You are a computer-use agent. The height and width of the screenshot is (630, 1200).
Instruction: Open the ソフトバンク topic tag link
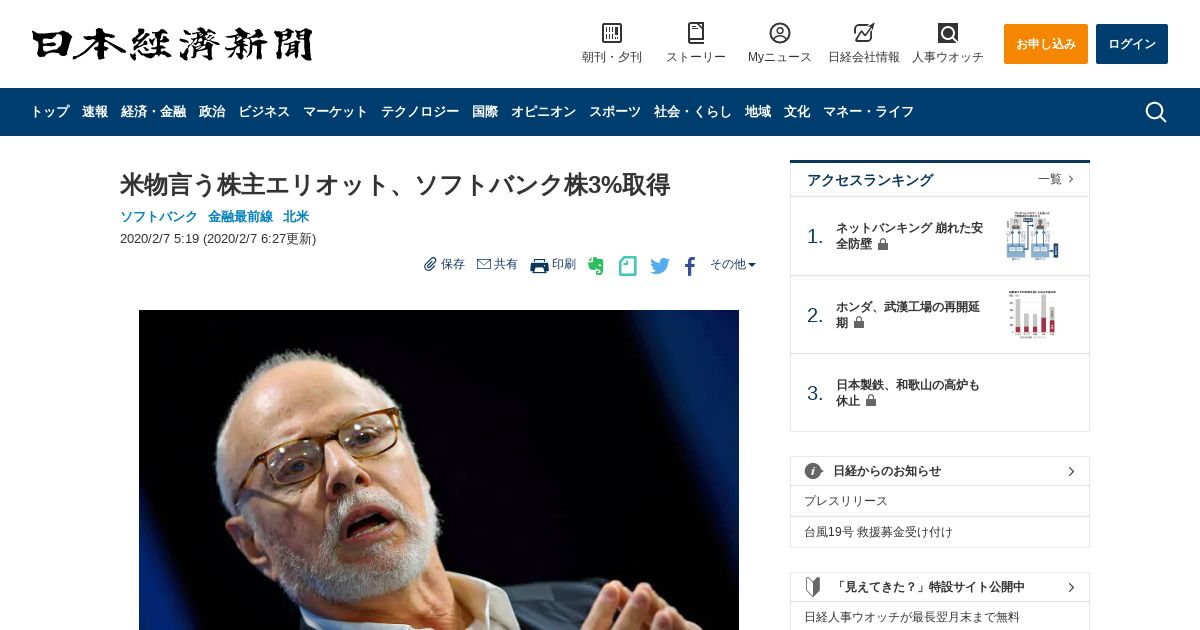click(159, 217)
